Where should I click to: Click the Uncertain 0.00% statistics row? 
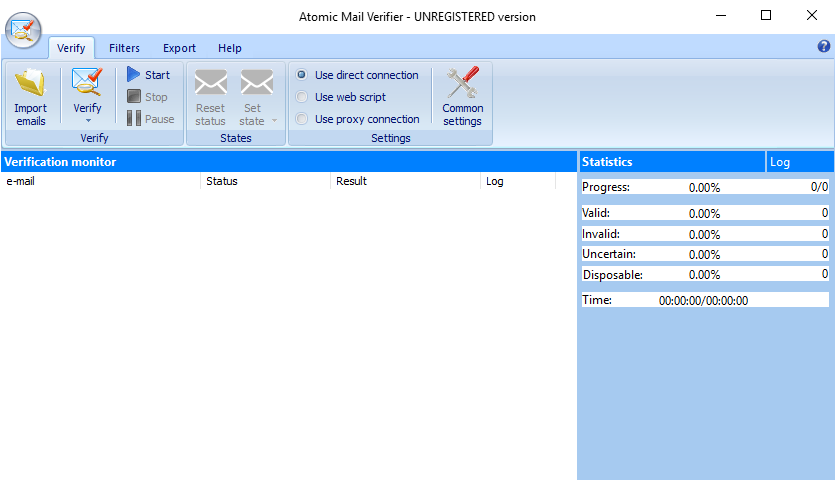tap(705, 254)
